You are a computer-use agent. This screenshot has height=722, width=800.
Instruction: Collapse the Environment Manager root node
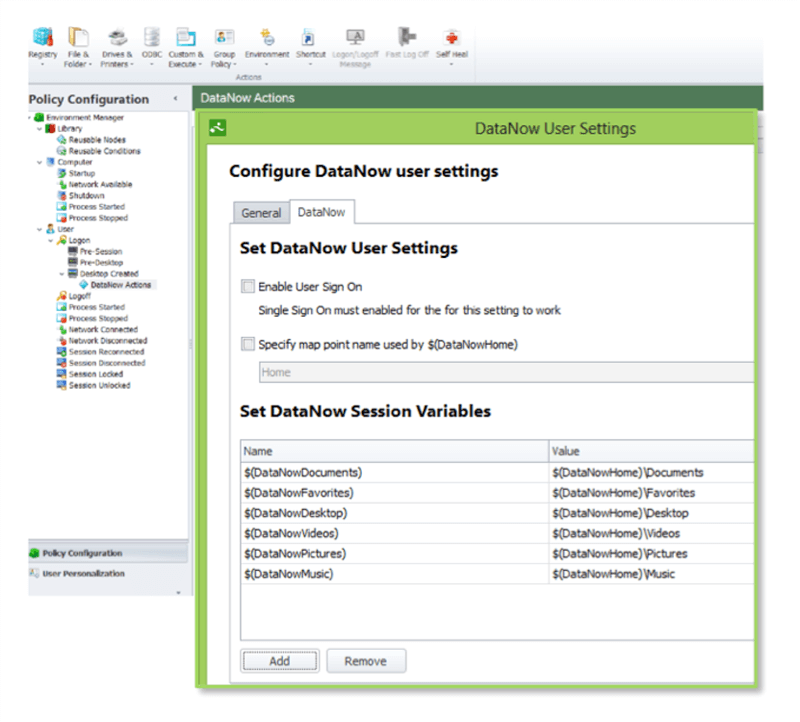(30, 118)
